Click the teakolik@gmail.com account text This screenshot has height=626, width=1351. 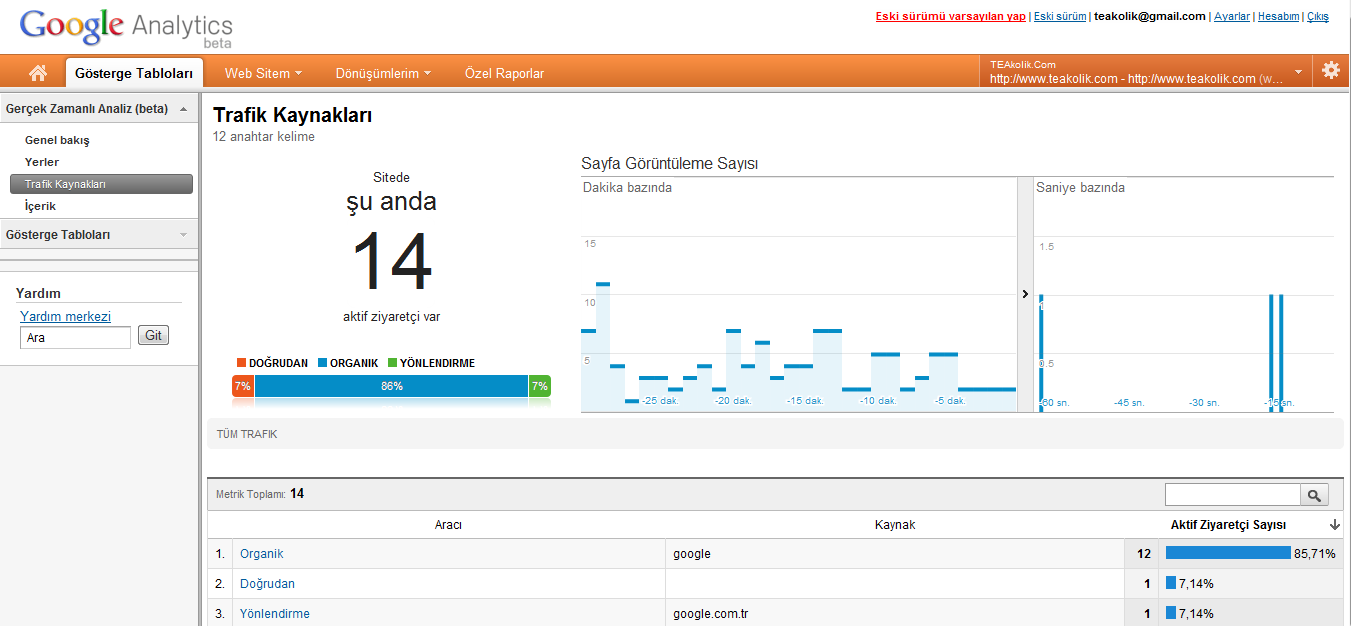(1150, 16)
